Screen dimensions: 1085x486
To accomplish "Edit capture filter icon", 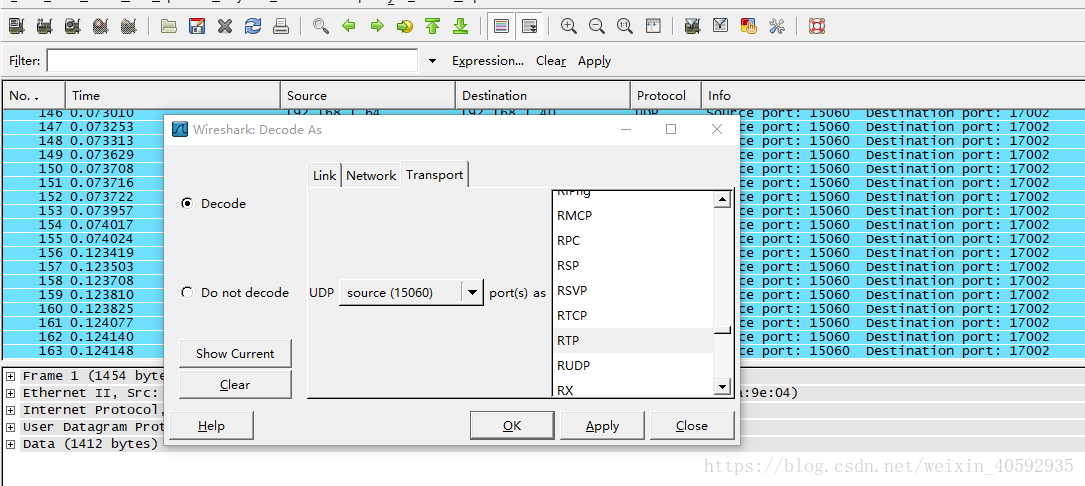I will [691, 26].
